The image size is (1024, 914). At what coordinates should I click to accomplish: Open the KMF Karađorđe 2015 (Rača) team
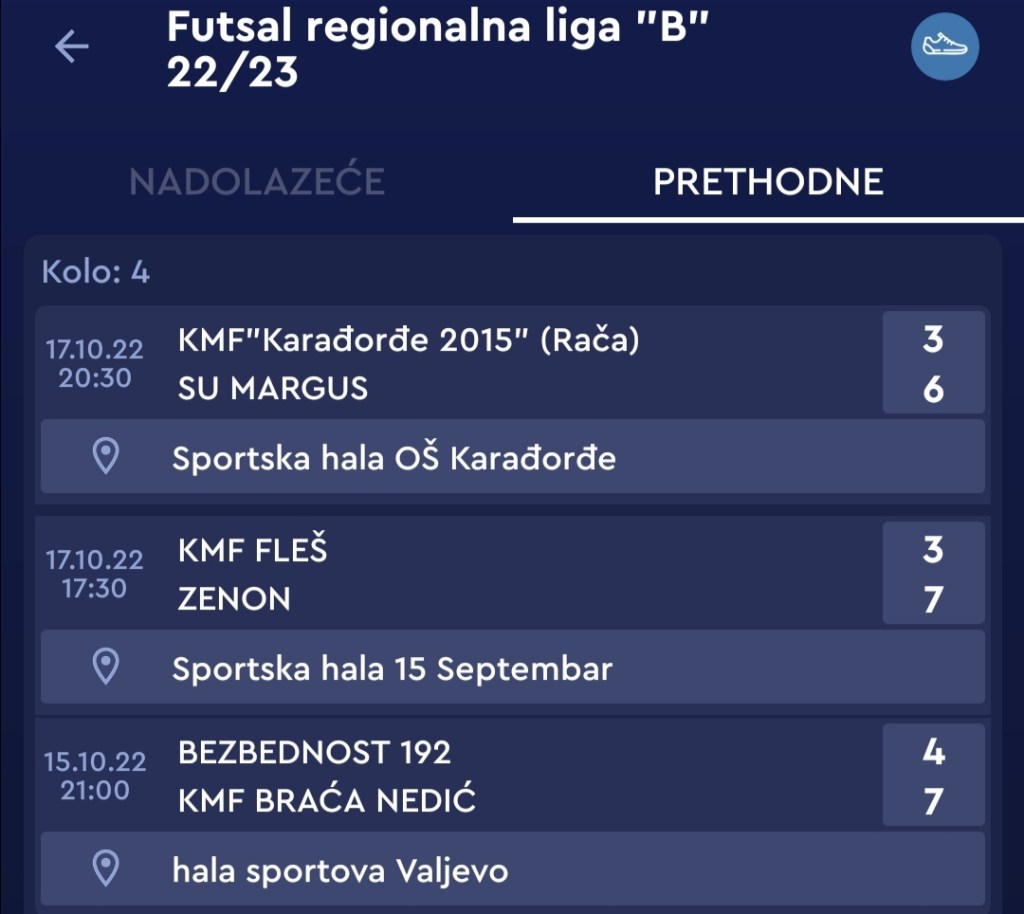click(408, 341)
